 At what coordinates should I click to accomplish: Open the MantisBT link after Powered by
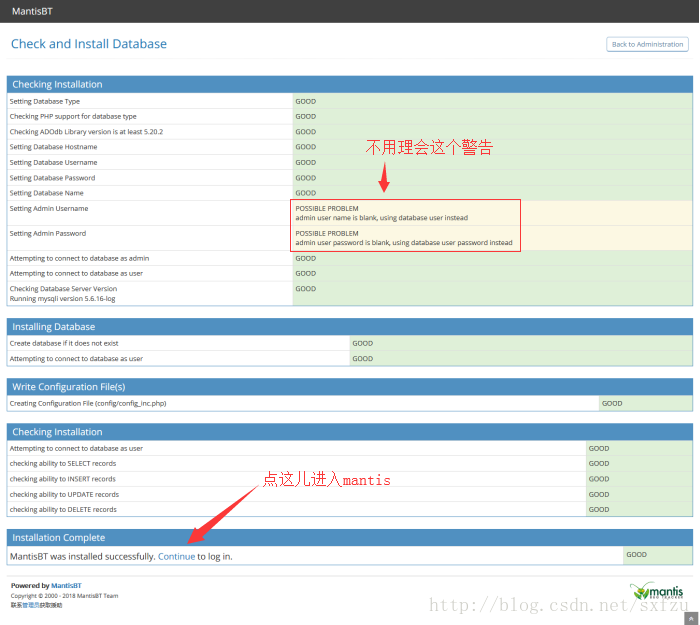[66, 585]
